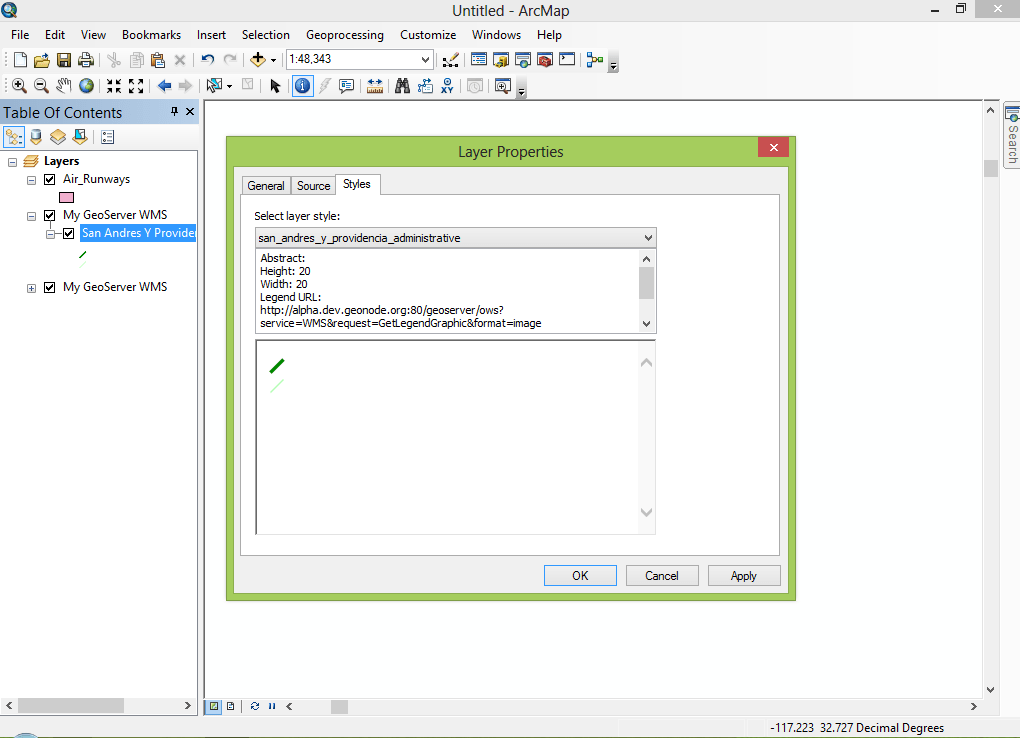Click the map horizontal scrollbar thumb
Viewport: 1020px width, 738px height.
340,707
